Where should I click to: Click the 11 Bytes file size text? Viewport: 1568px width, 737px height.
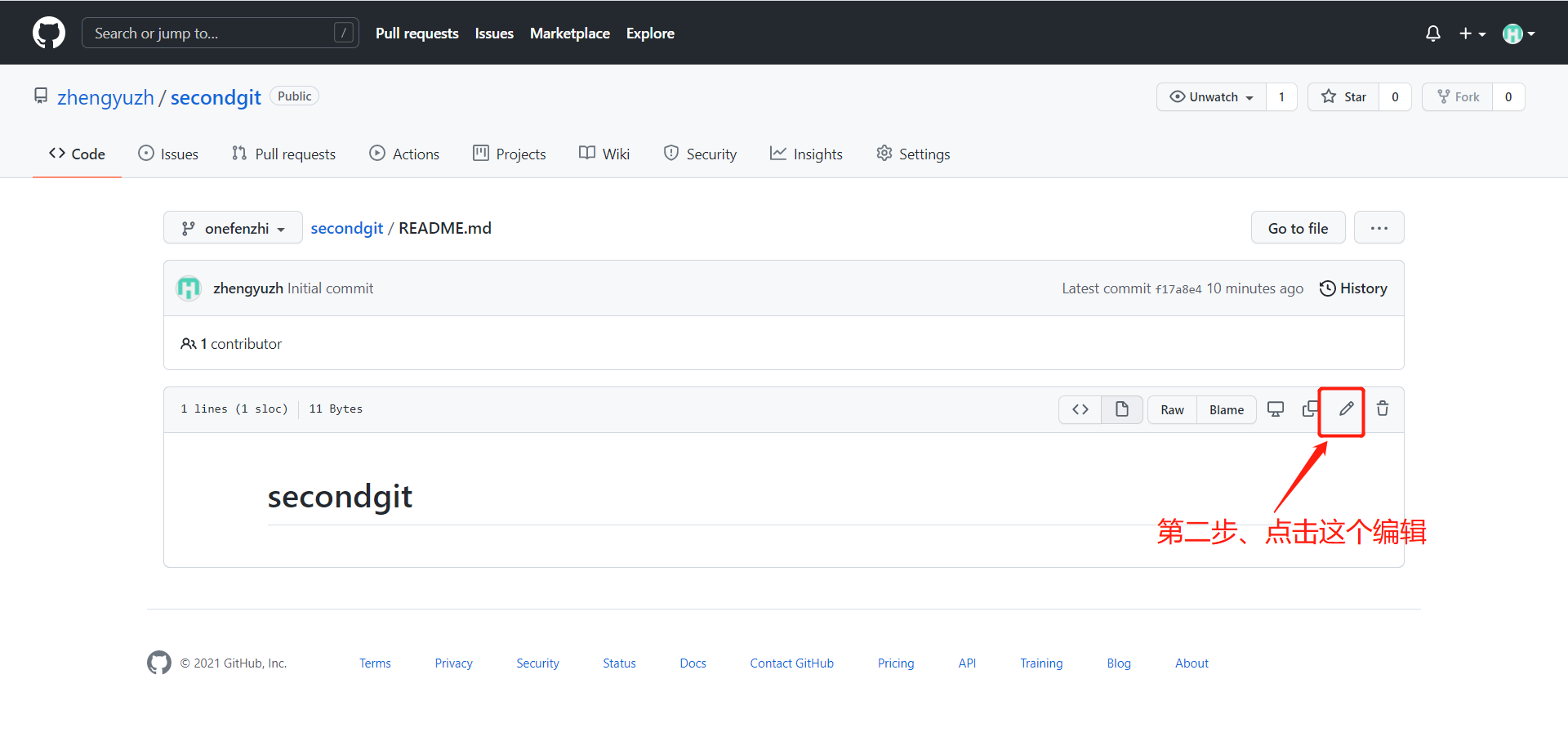pyautogui.click(x=336, y=409)
